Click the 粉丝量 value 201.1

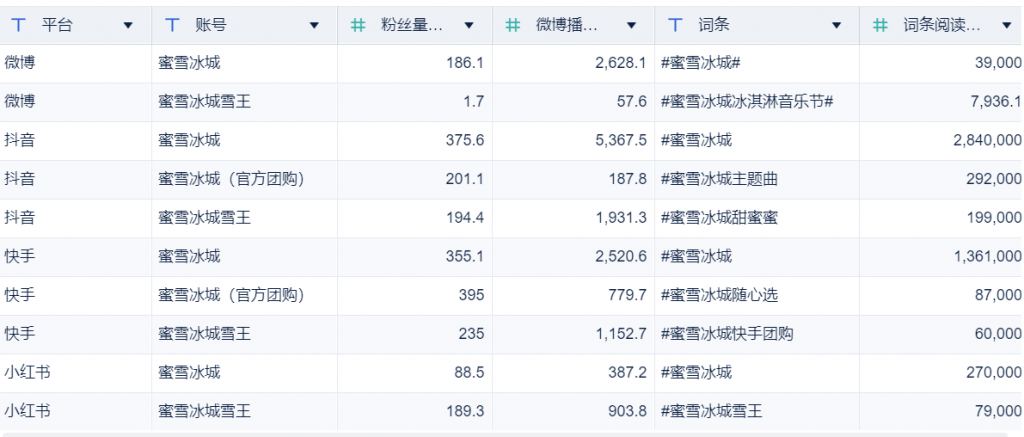click(x=465, y=179)
